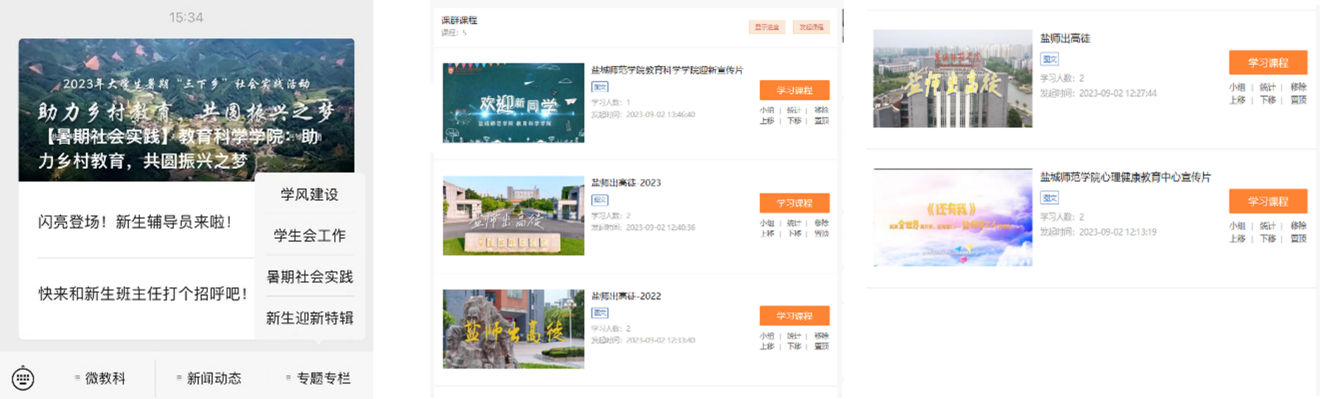Click 学习课程 for 心理健康教育中心宣传片
Screen dimensions: 1320x399
tap(1267, 201)
